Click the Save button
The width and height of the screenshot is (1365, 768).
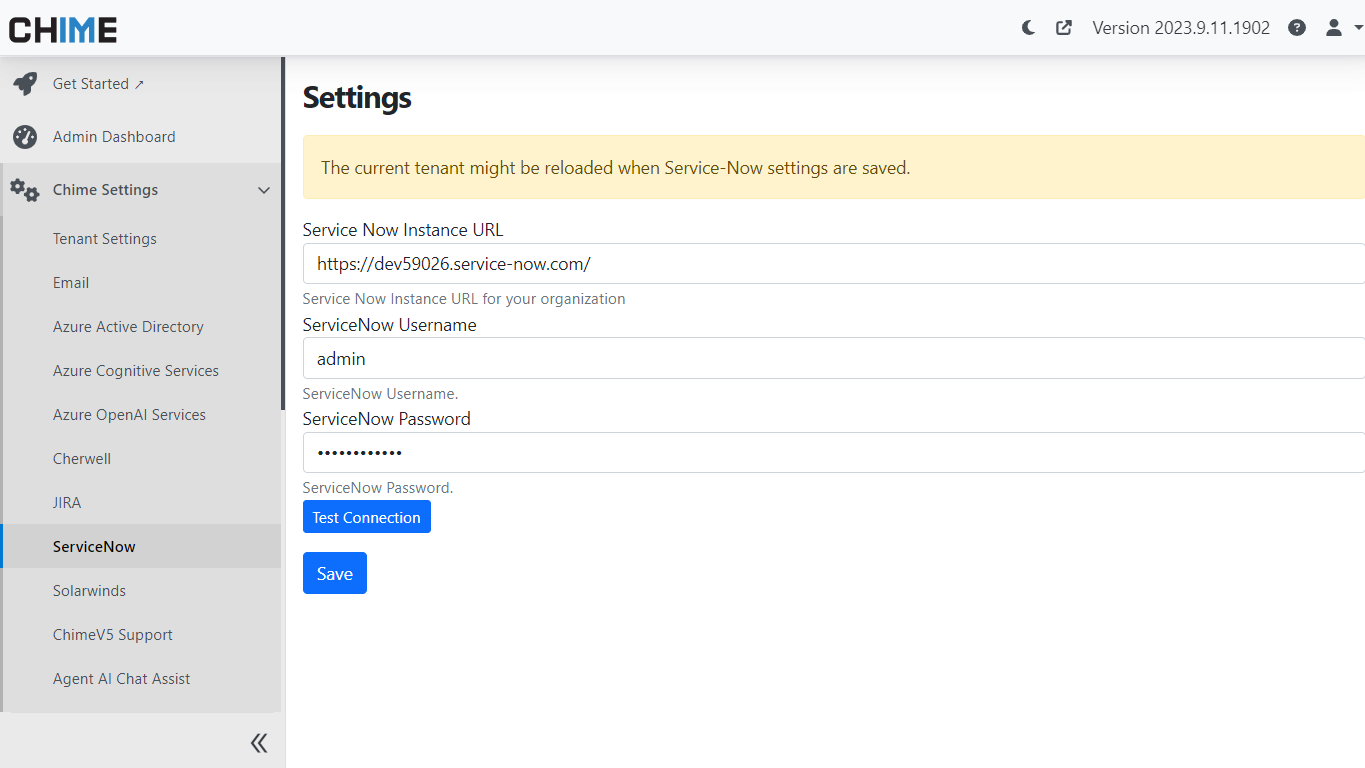coord(335,573)
